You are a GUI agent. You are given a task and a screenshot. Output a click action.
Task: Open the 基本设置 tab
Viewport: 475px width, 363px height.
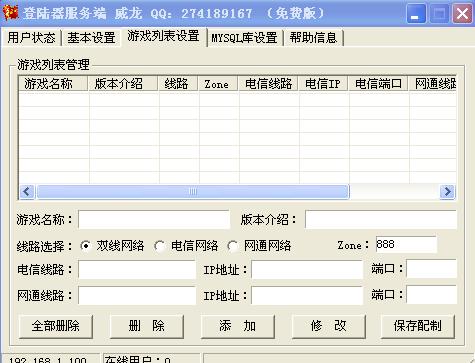[x=91, y=38]
